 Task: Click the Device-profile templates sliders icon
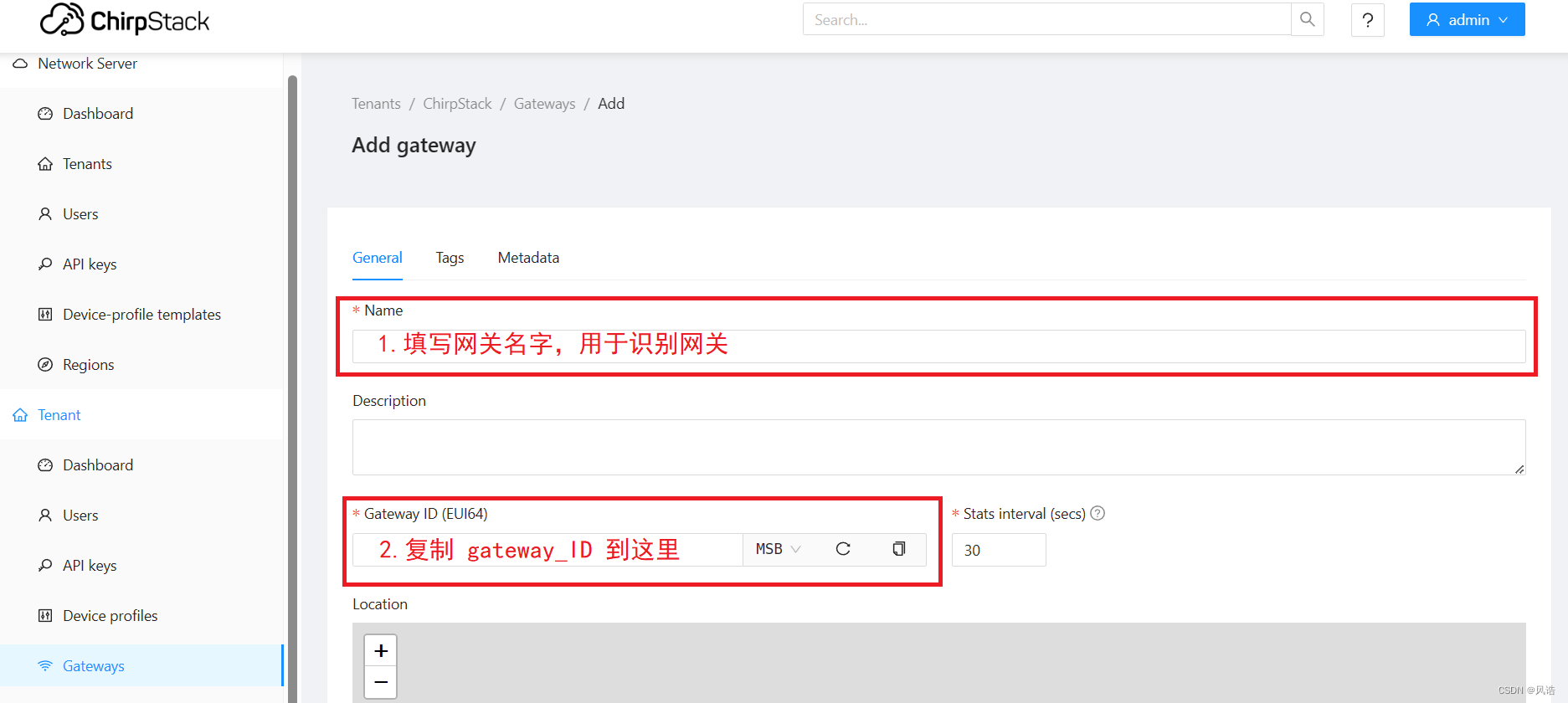click(45, 315)
